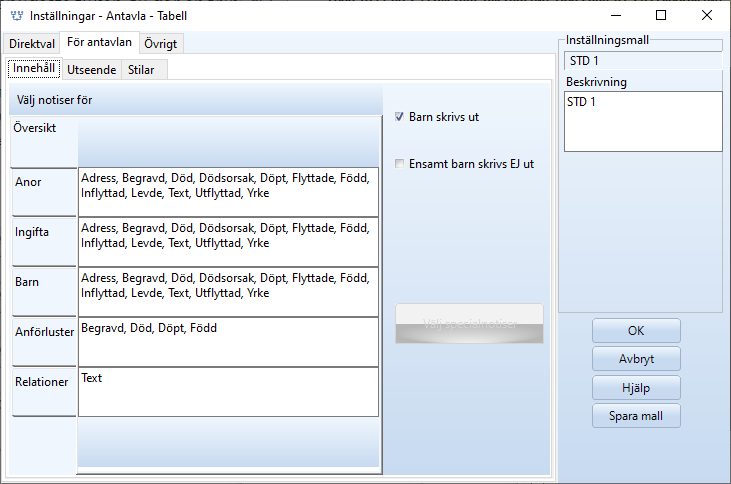Choose the Anor category button
This screenshot has height=484, width=731.
click(43, 192)
